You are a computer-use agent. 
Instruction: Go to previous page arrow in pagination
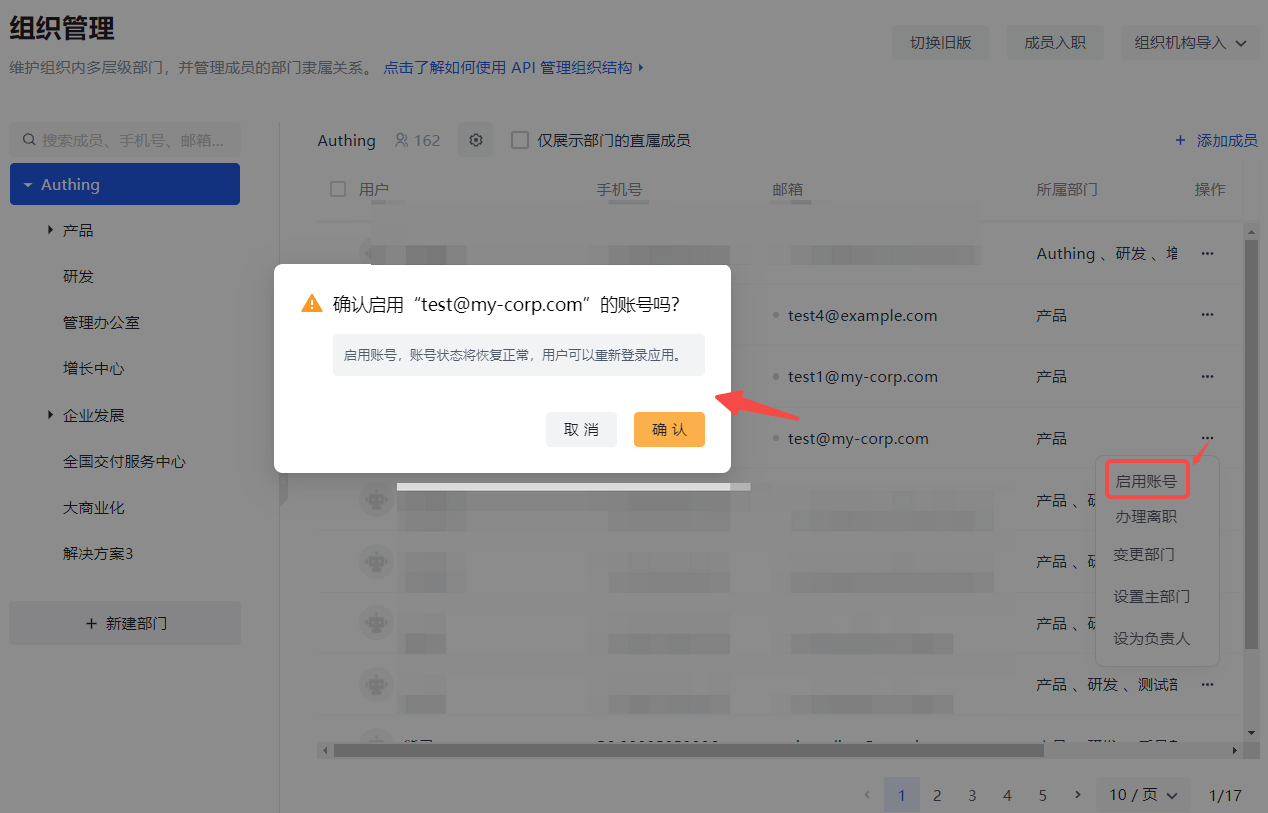pos(866,795)
